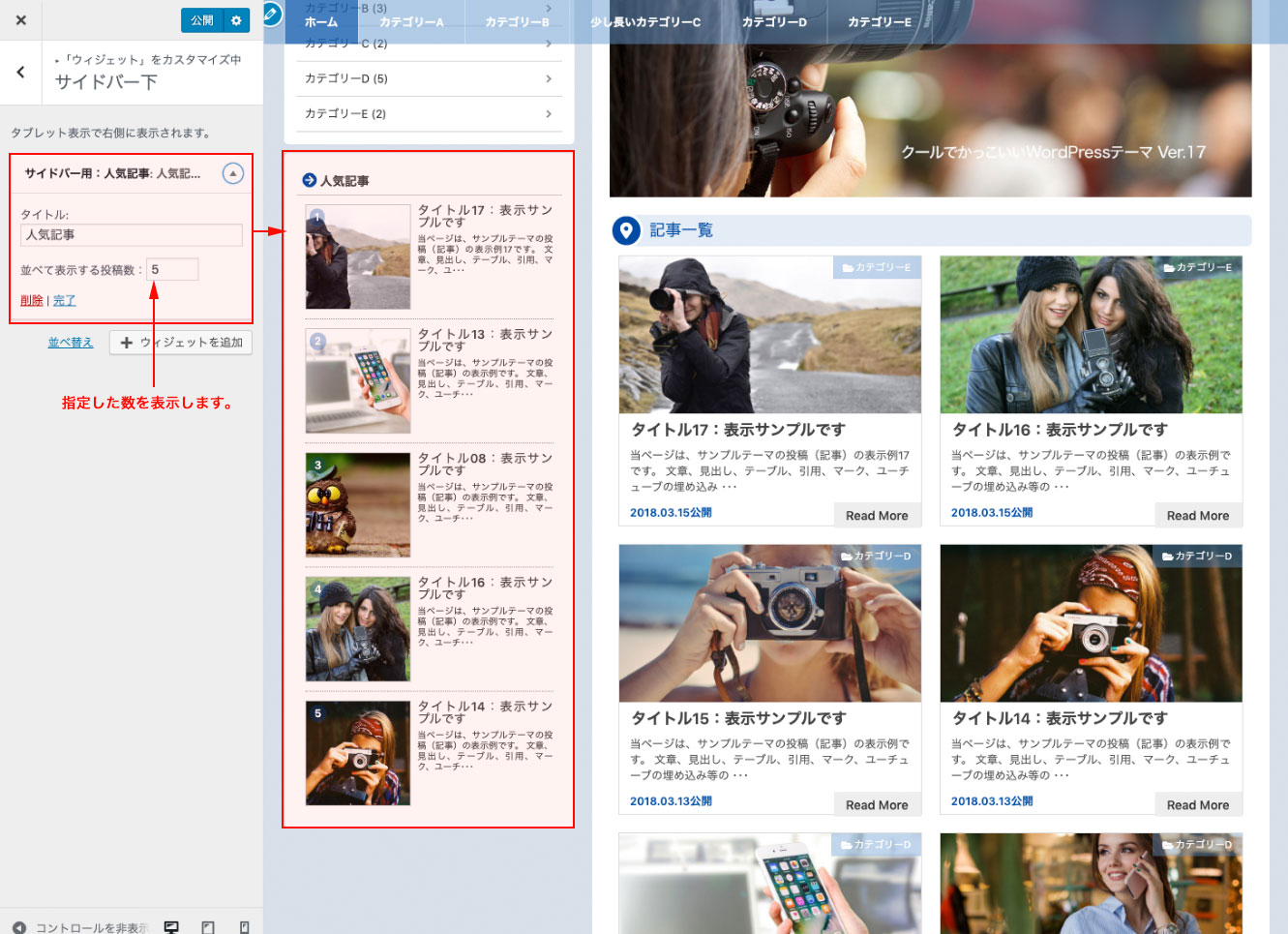1288x934 pixels.
Task: Click the map pin icon beside 記事一覧
Action: pos(626,230)
